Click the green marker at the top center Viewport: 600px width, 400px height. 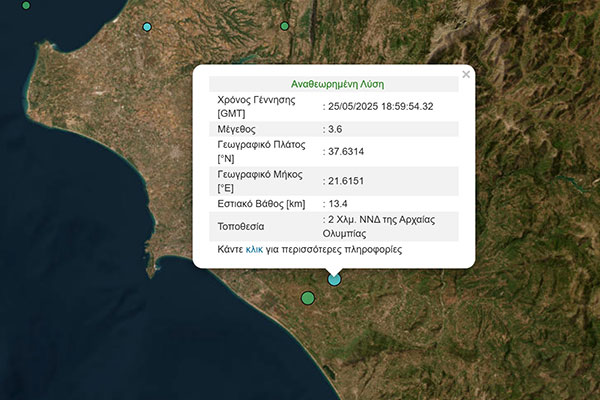[285, 26]
